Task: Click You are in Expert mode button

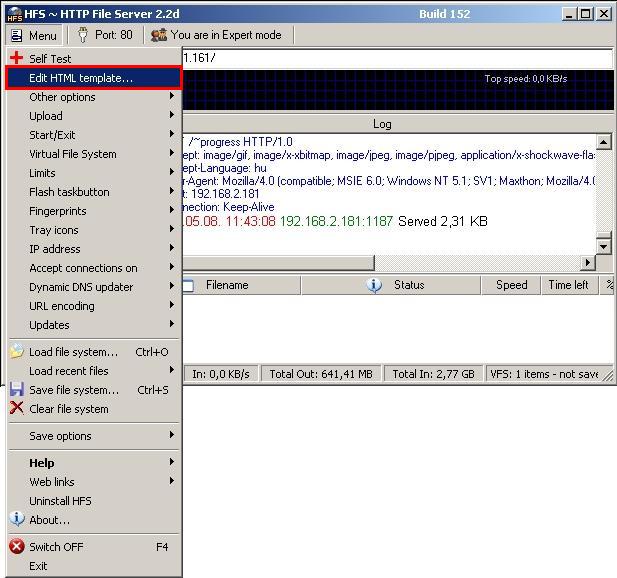Action: pos(218,35)
